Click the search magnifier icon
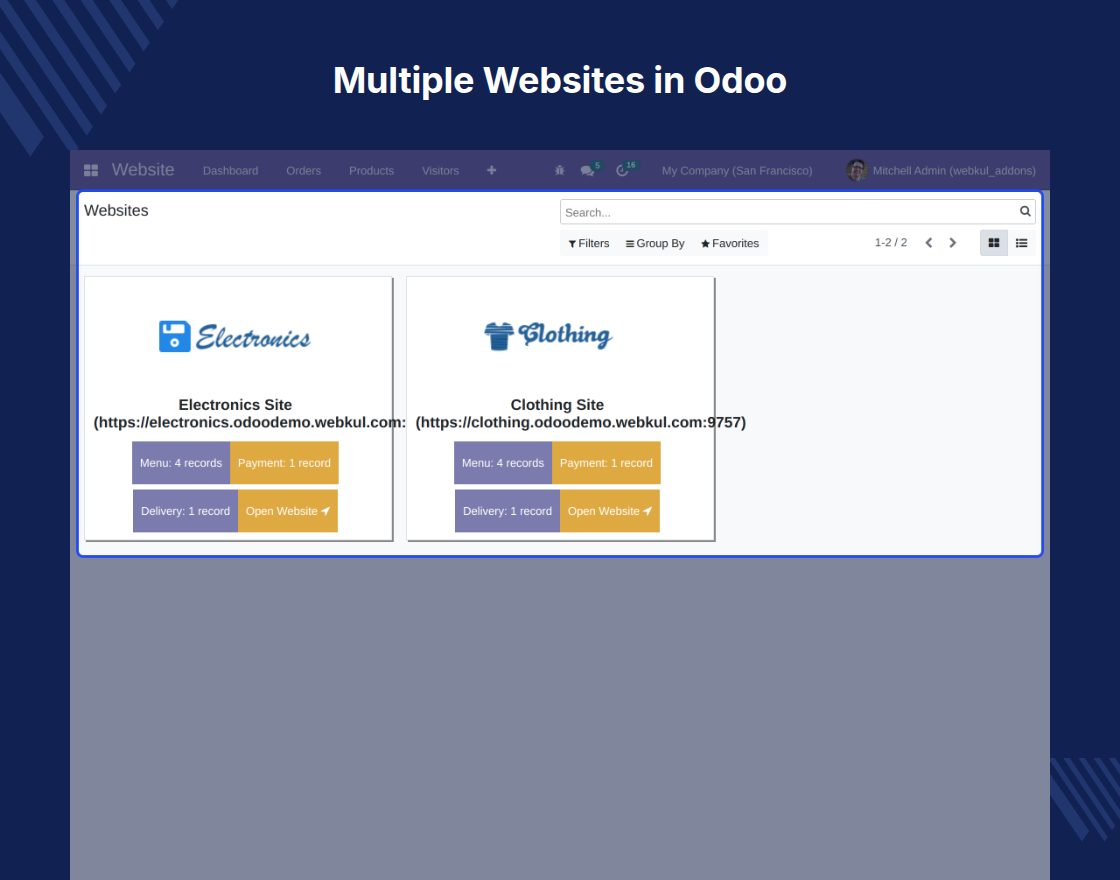 point(1025,211)
